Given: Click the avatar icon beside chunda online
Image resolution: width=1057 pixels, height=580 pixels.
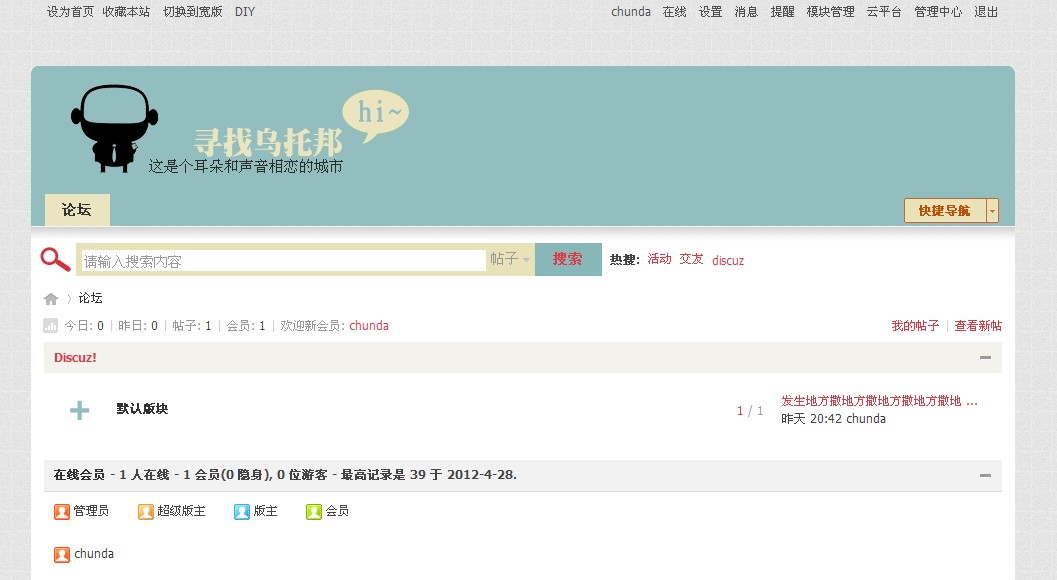Looking at the screenshot, I should [62, 554].
